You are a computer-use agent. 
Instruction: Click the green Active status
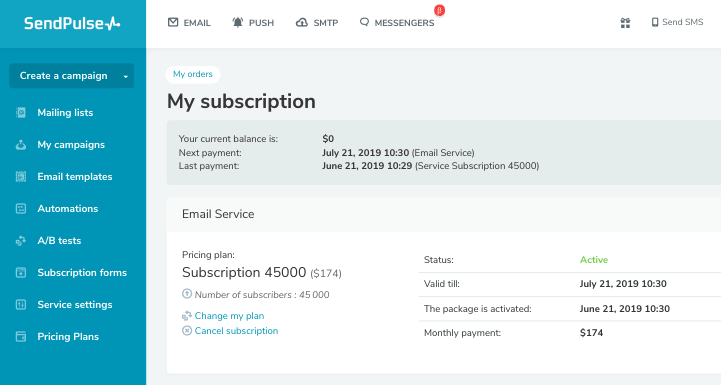pyautogui.click(x=594, y=260)
